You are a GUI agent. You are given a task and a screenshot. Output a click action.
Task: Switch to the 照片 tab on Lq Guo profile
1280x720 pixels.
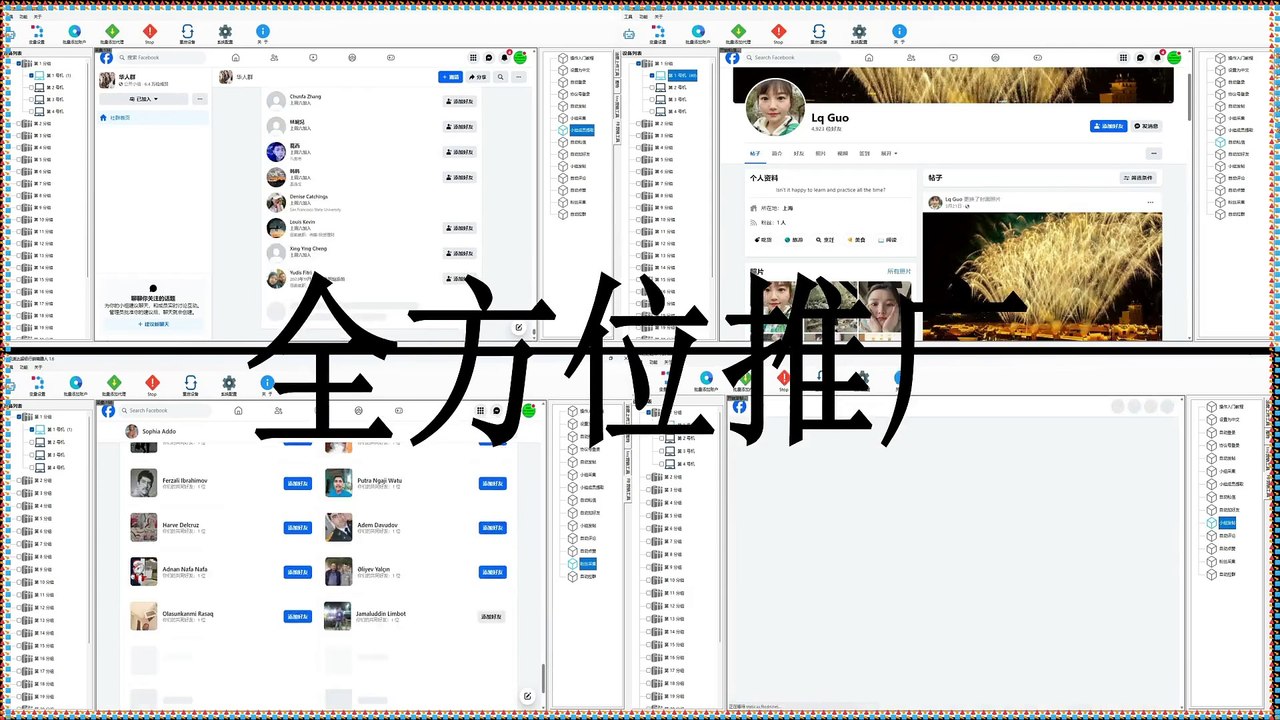[821, 153]
